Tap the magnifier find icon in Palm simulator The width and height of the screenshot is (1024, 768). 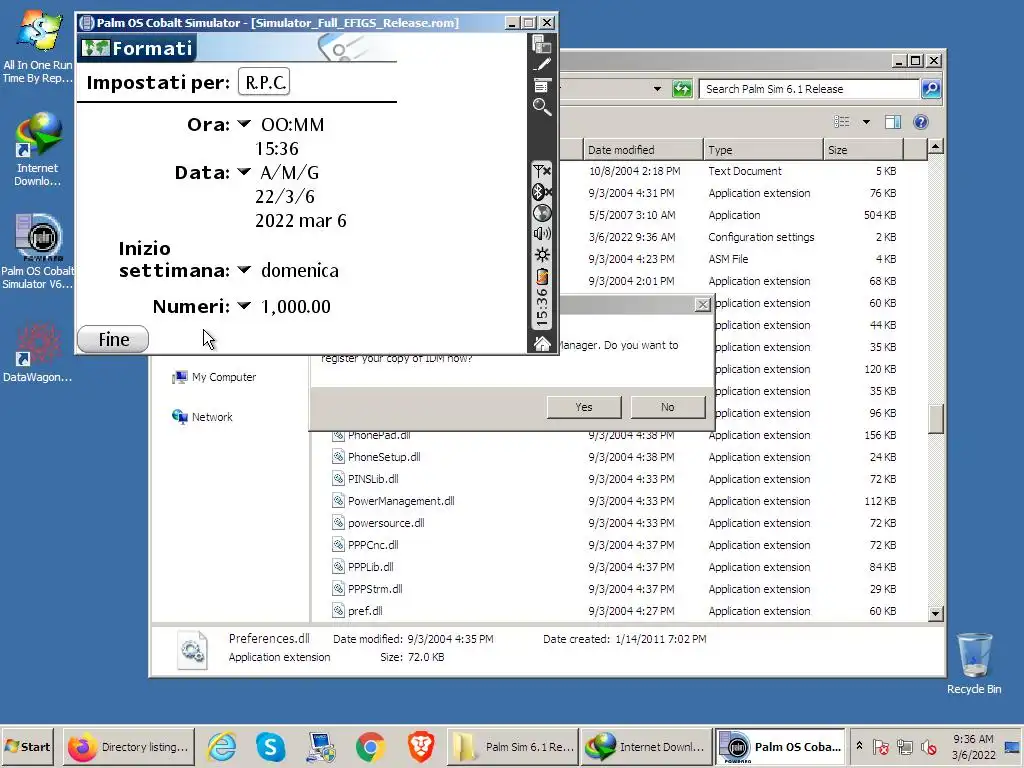(x=541, y=106)
